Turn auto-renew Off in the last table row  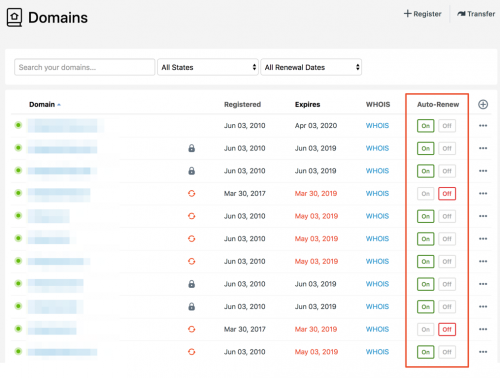[447, 352]
